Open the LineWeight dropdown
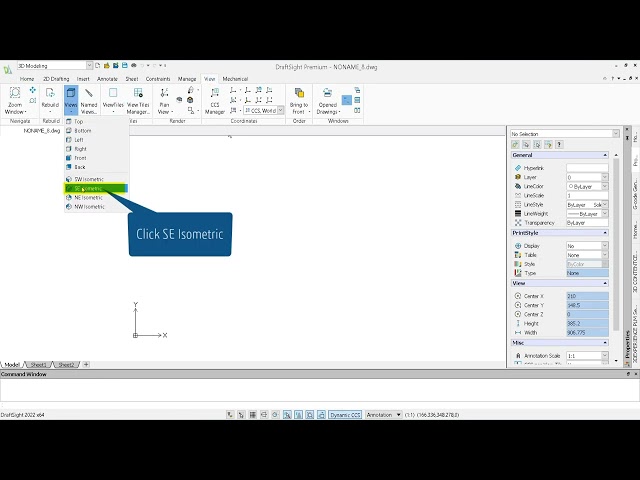 [604, 213]
